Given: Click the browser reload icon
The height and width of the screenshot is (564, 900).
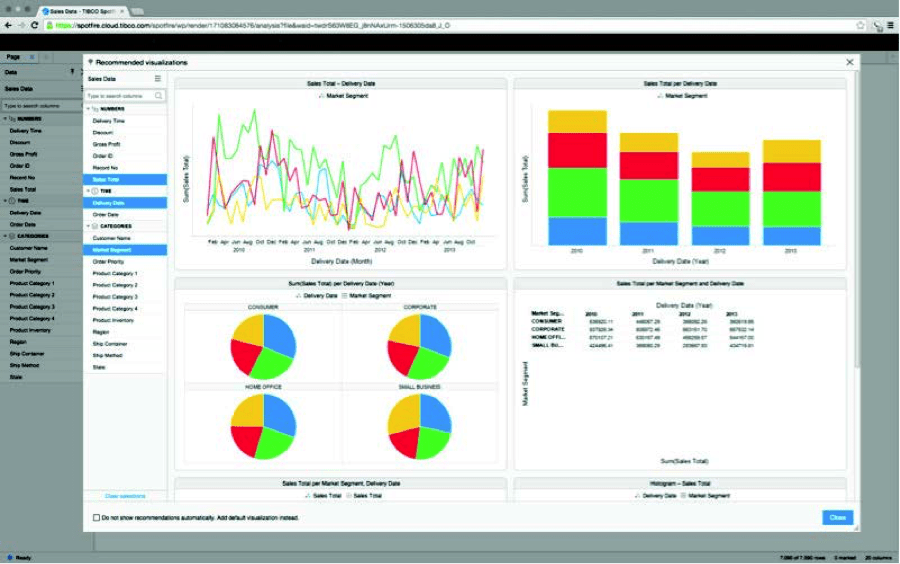Looking at the screenshot, I should point(36,24).
